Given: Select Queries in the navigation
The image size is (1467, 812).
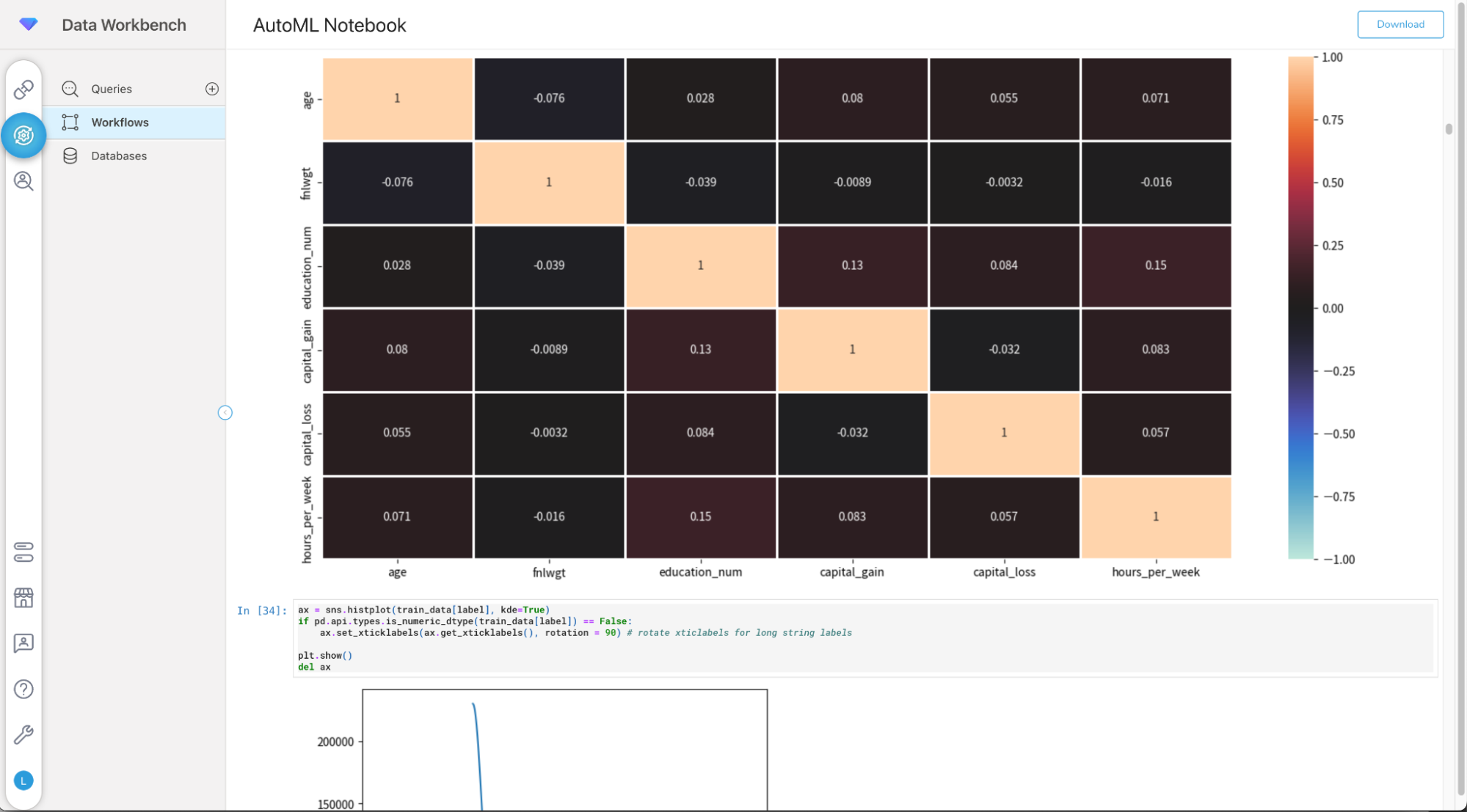Looking at the screenshot, I should [x=112, y=89].
